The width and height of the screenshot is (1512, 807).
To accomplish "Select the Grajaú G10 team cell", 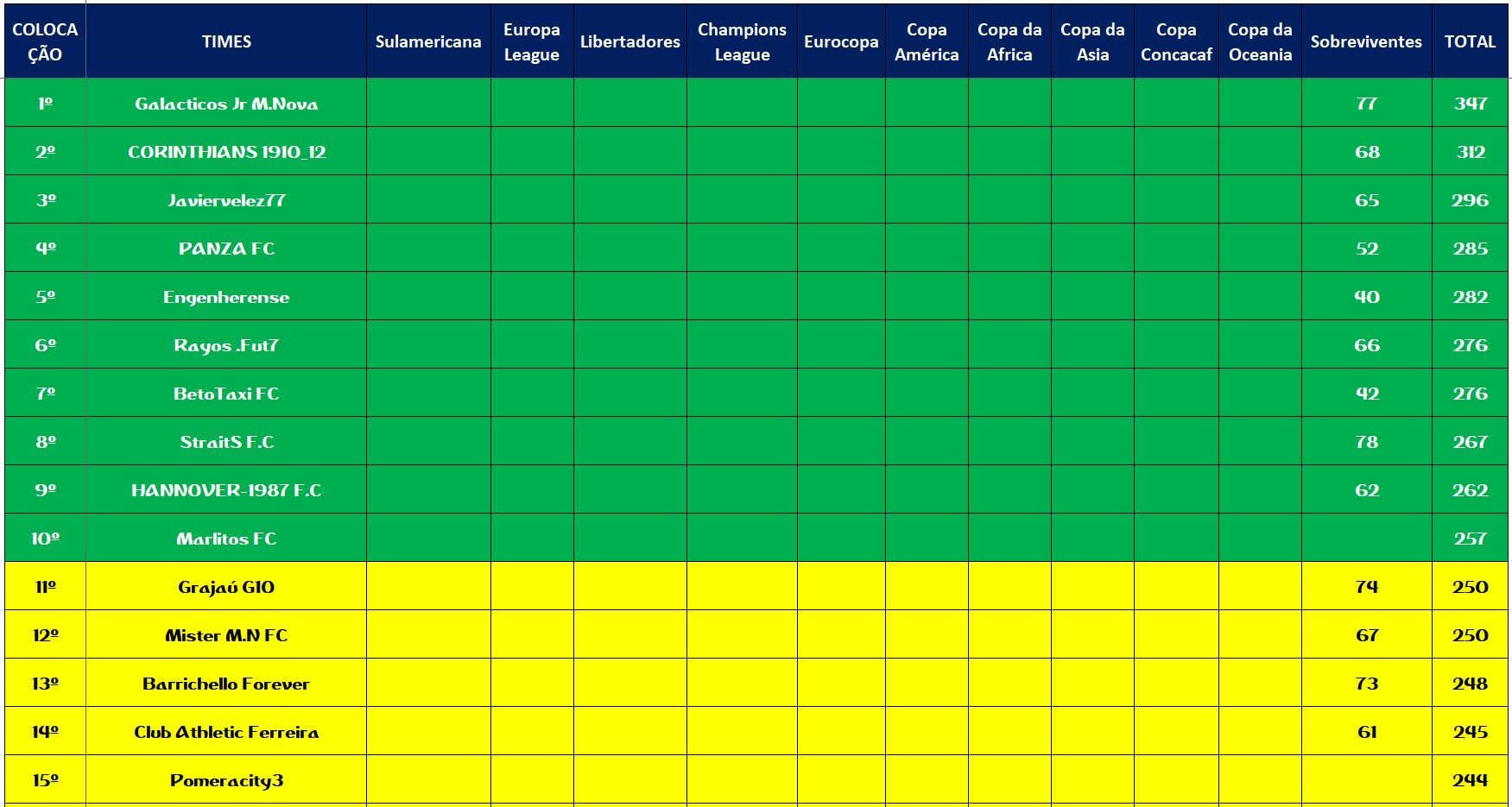I will click(226, 587).
